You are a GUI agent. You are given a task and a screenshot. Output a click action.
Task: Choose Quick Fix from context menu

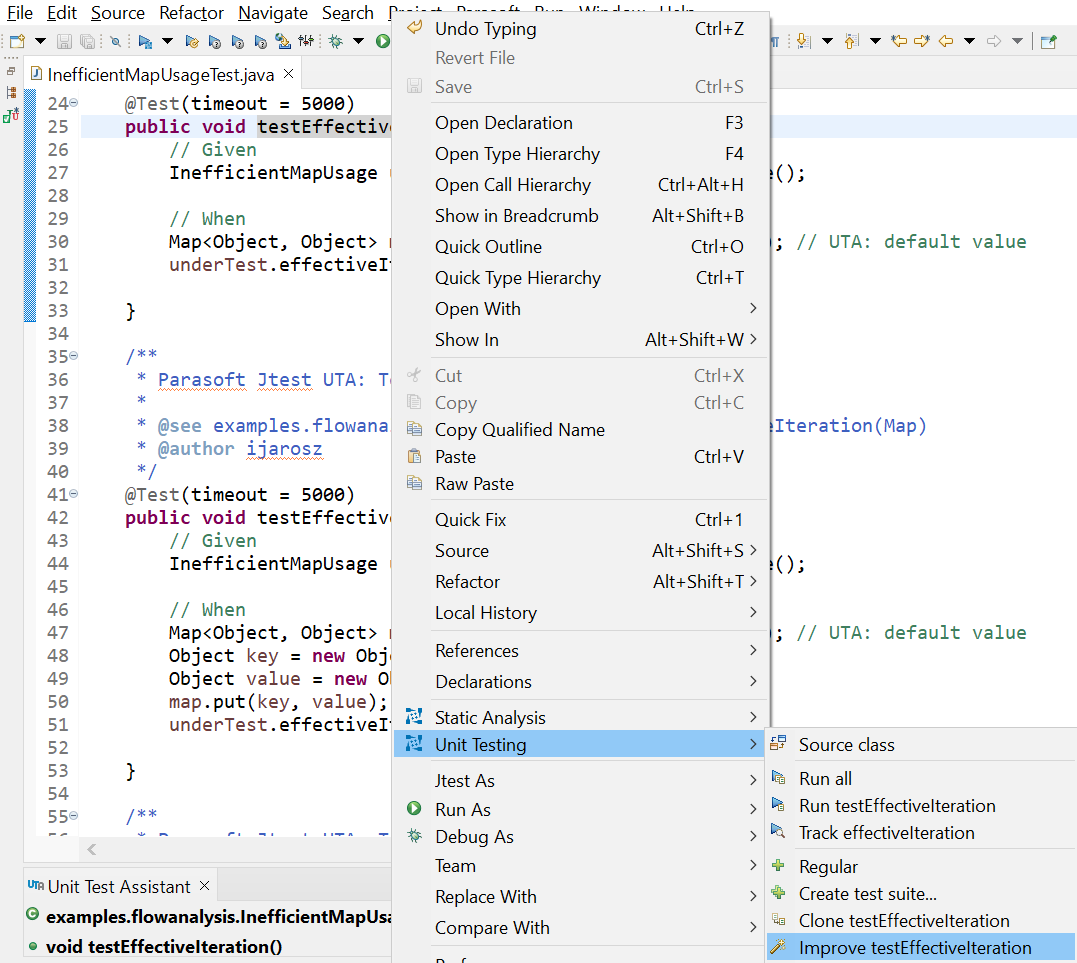pyautogui.click(x=580, y=519)
